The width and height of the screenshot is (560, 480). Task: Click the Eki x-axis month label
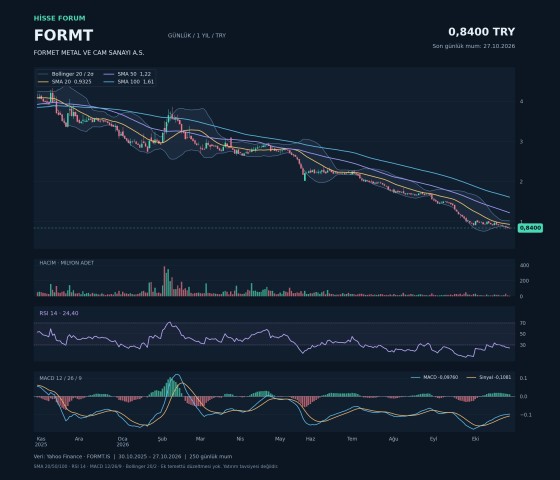(x=475, y=439)
